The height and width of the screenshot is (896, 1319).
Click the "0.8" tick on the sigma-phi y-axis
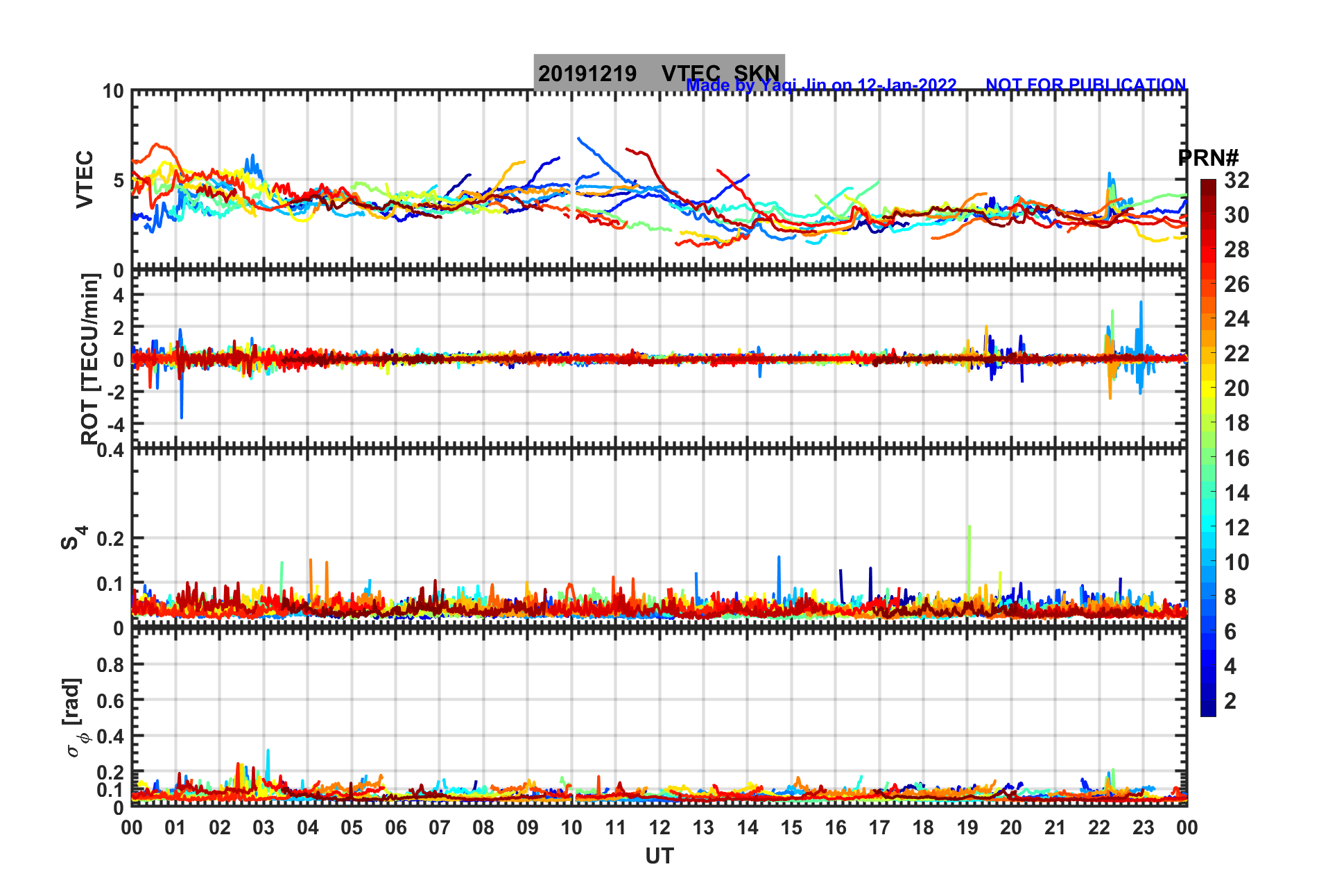[110, 664]
